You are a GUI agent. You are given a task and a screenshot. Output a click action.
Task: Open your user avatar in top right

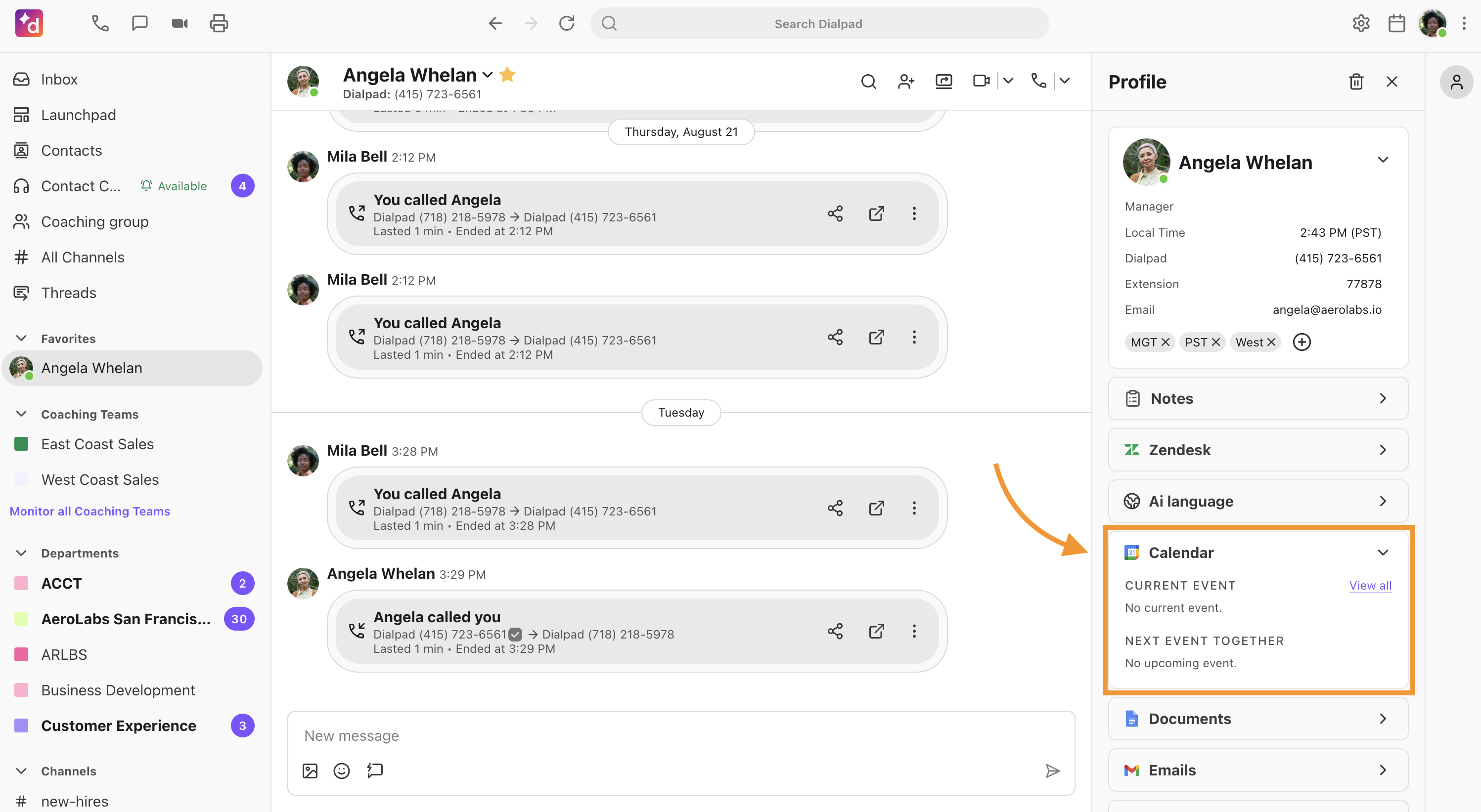pos(1432,24)
